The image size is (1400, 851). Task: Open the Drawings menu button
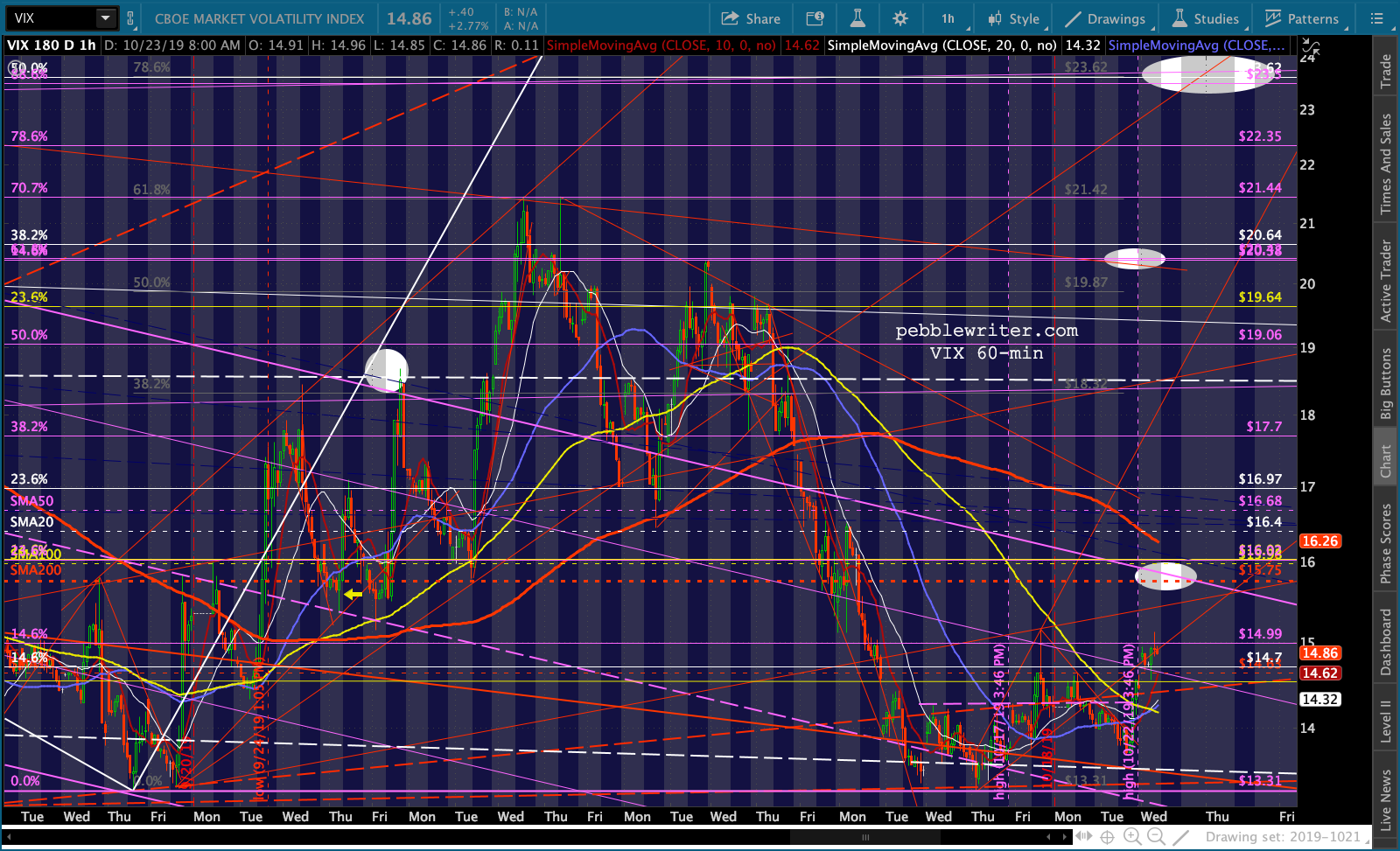tap(1106, 18)
